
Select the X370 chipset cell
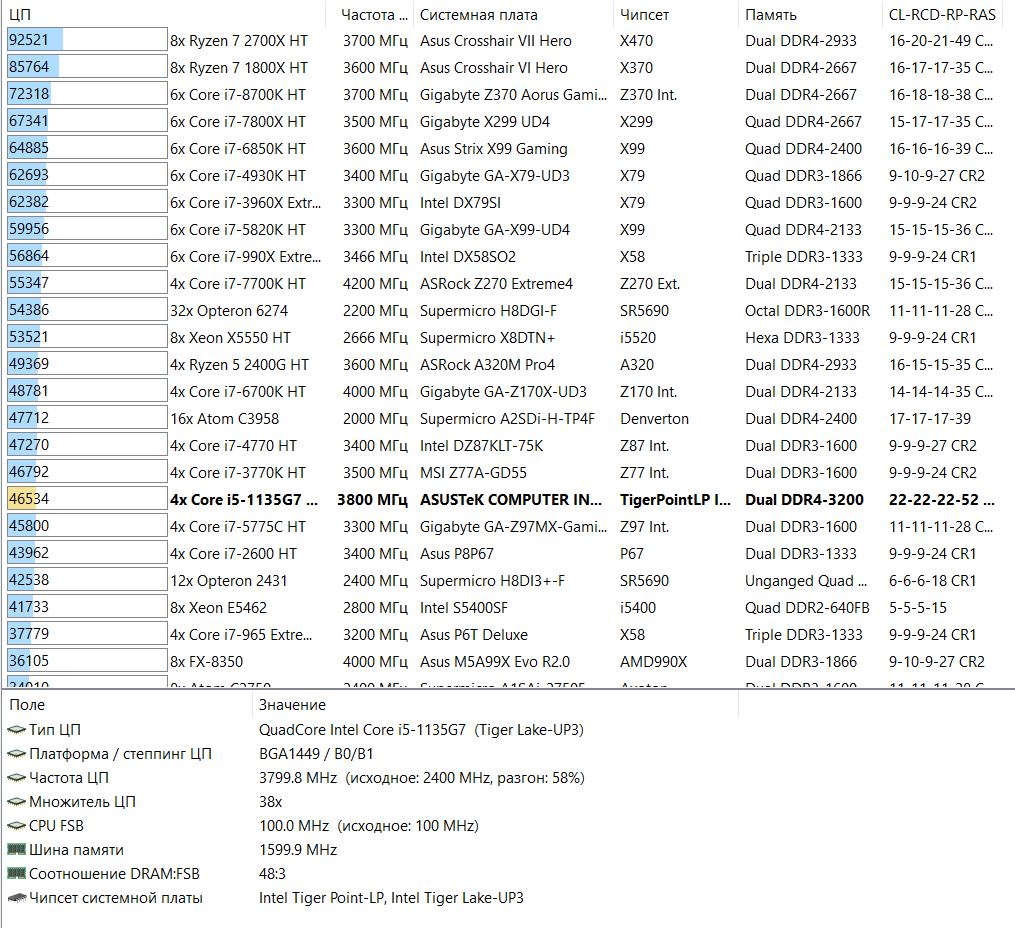click(636, 68)
